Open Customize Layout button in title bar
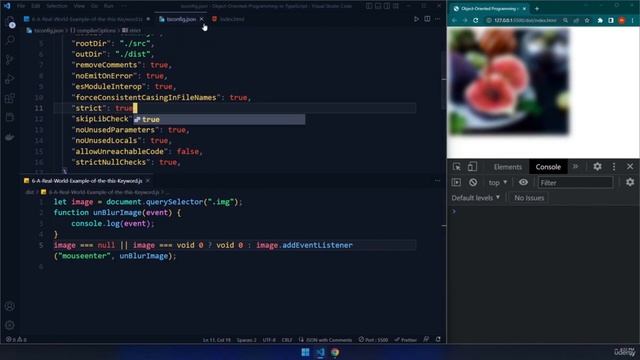This screenshot has height=360, width=640. (x=396, y=6)
